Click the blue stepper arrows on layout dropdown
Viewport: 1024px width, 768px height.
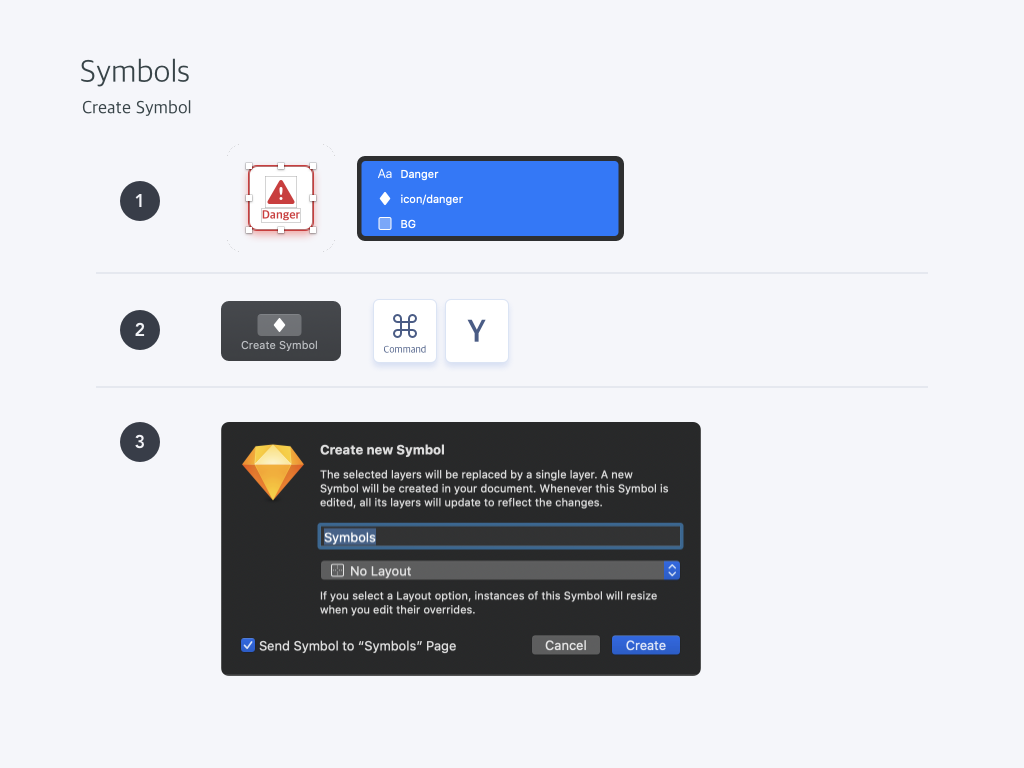[x=672, y=571]
